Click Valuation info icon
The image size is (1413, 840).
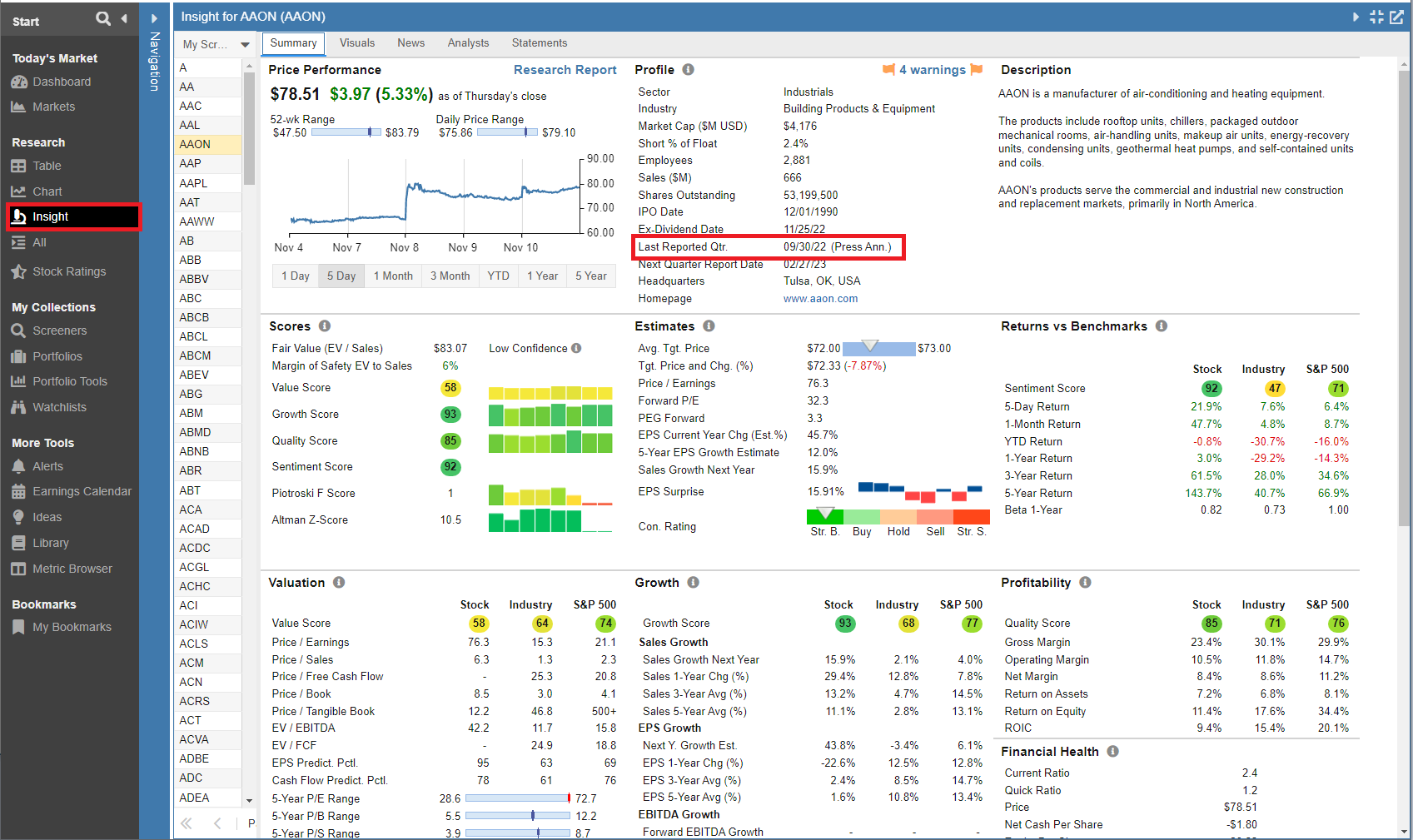pos(339,583)
